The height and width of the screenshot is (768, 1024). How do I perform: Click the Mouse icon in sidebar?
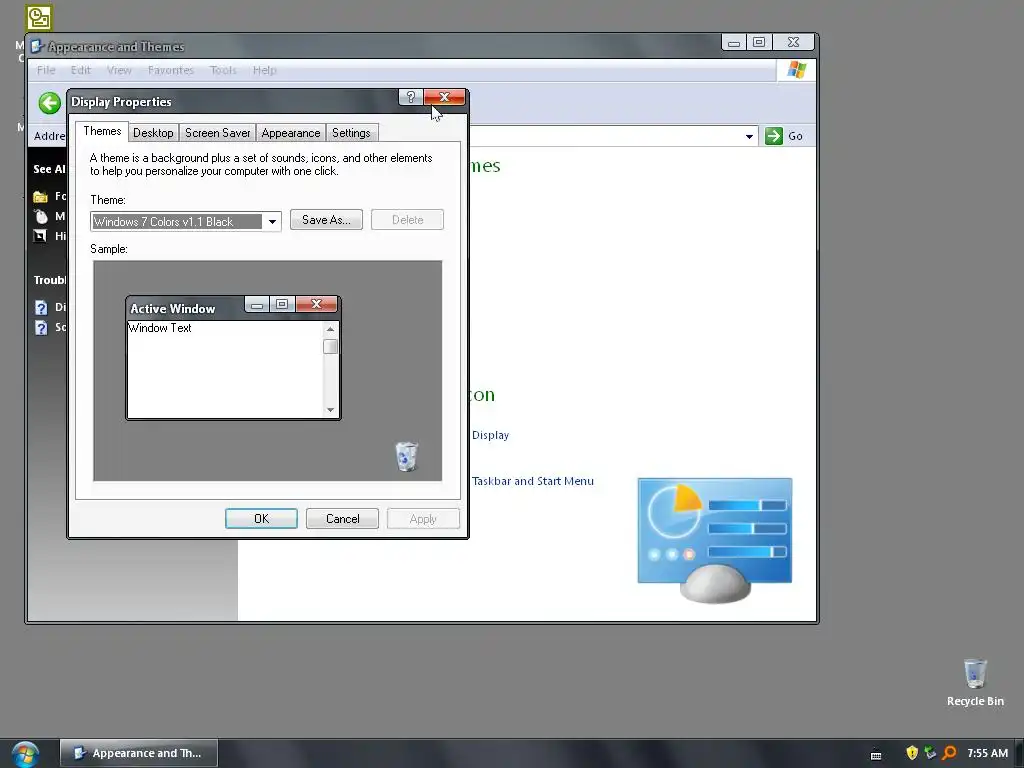[x=40, y=216]
